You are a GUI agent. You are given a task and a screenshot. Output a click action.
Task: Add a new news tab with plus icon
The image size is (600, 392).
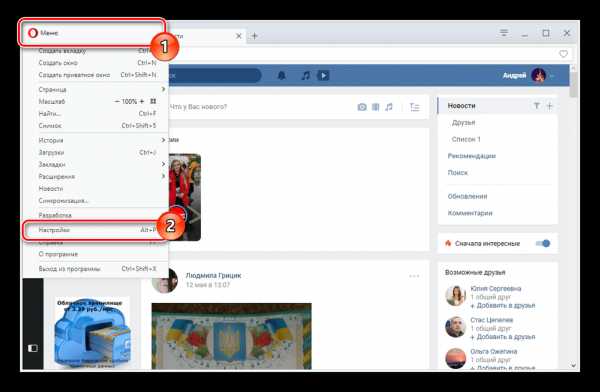pos(549,106)
